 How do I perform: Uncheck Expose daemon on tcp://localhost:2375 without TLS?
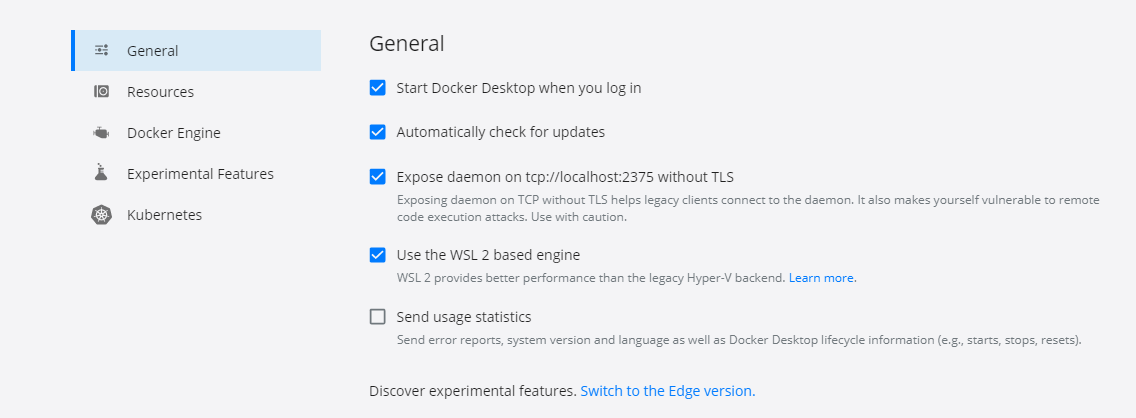click(x=377, y=177)
